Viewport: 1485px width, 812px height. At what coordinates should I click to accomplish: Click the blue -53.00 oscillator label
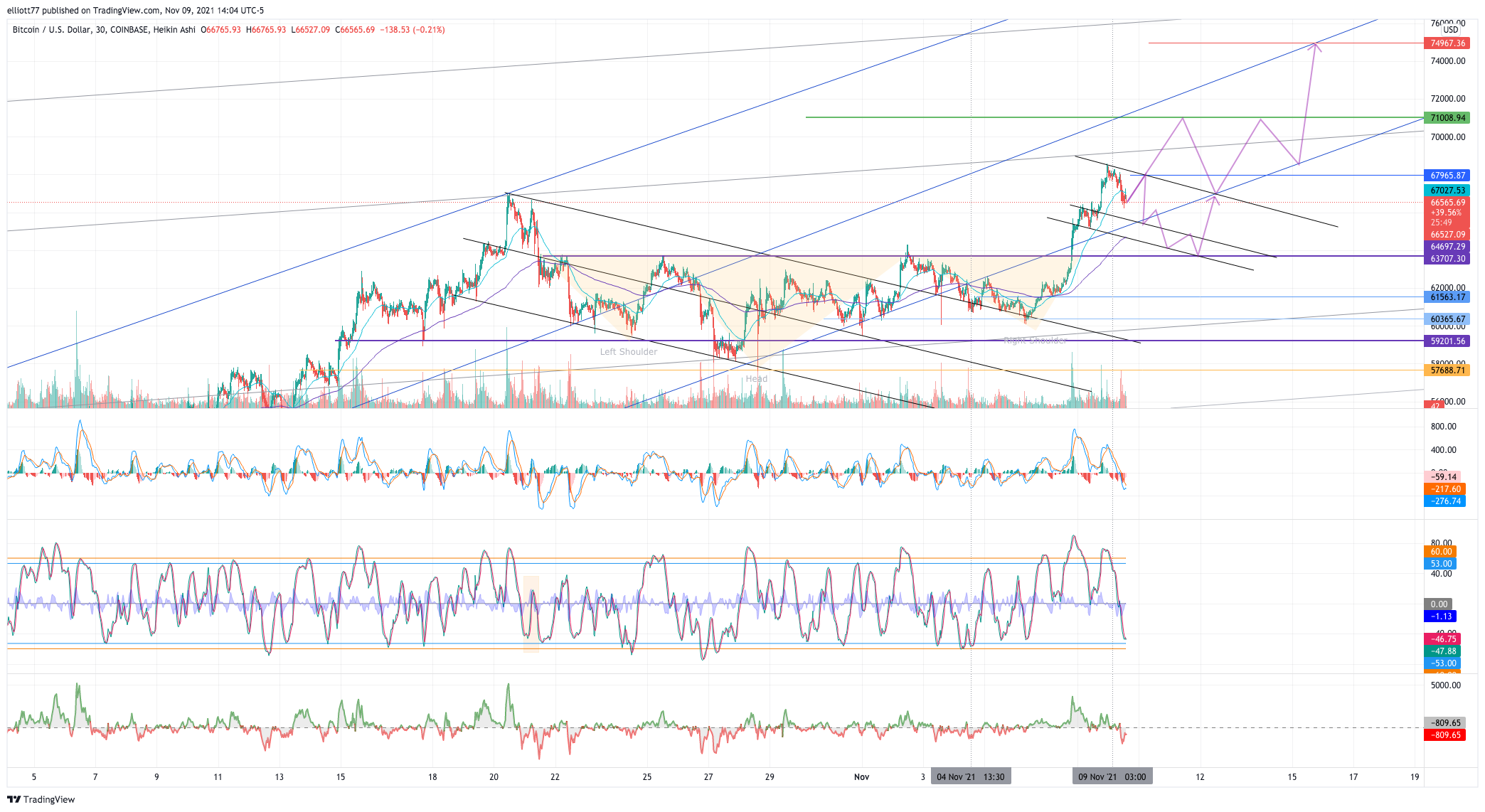(x=1442, y=663)
